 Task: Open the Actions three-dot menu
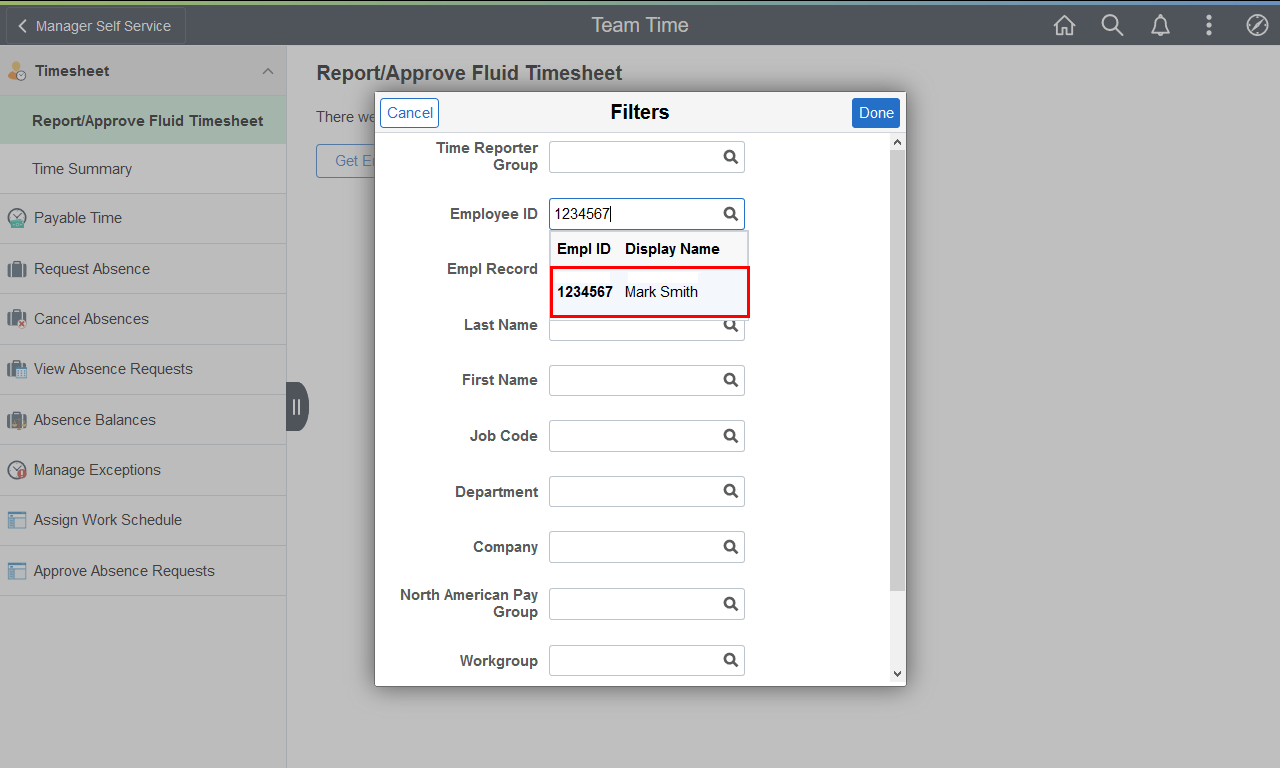tap(1209, 25)
